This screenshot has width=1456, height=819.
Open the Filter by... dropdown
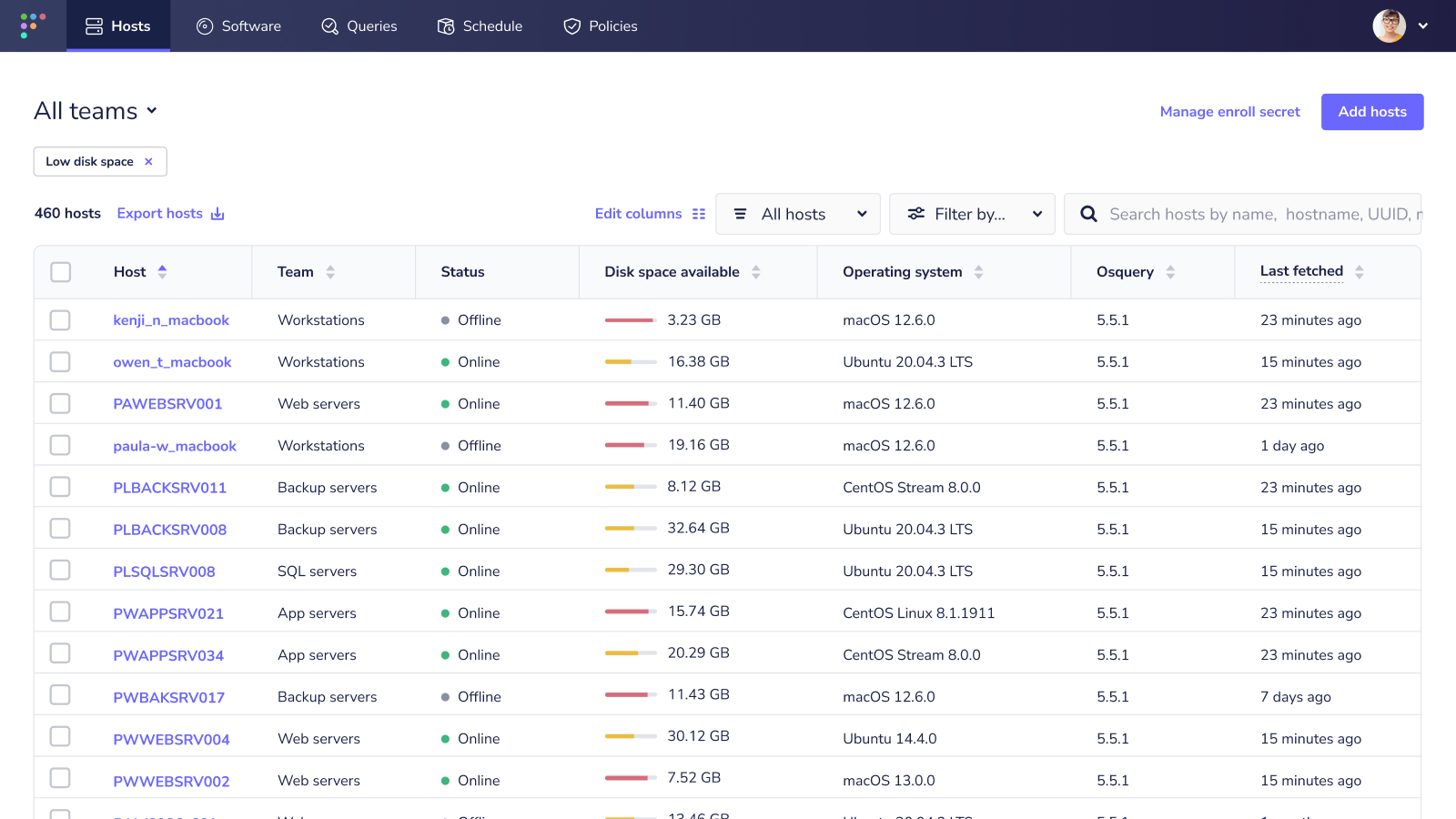pos(972,214)
